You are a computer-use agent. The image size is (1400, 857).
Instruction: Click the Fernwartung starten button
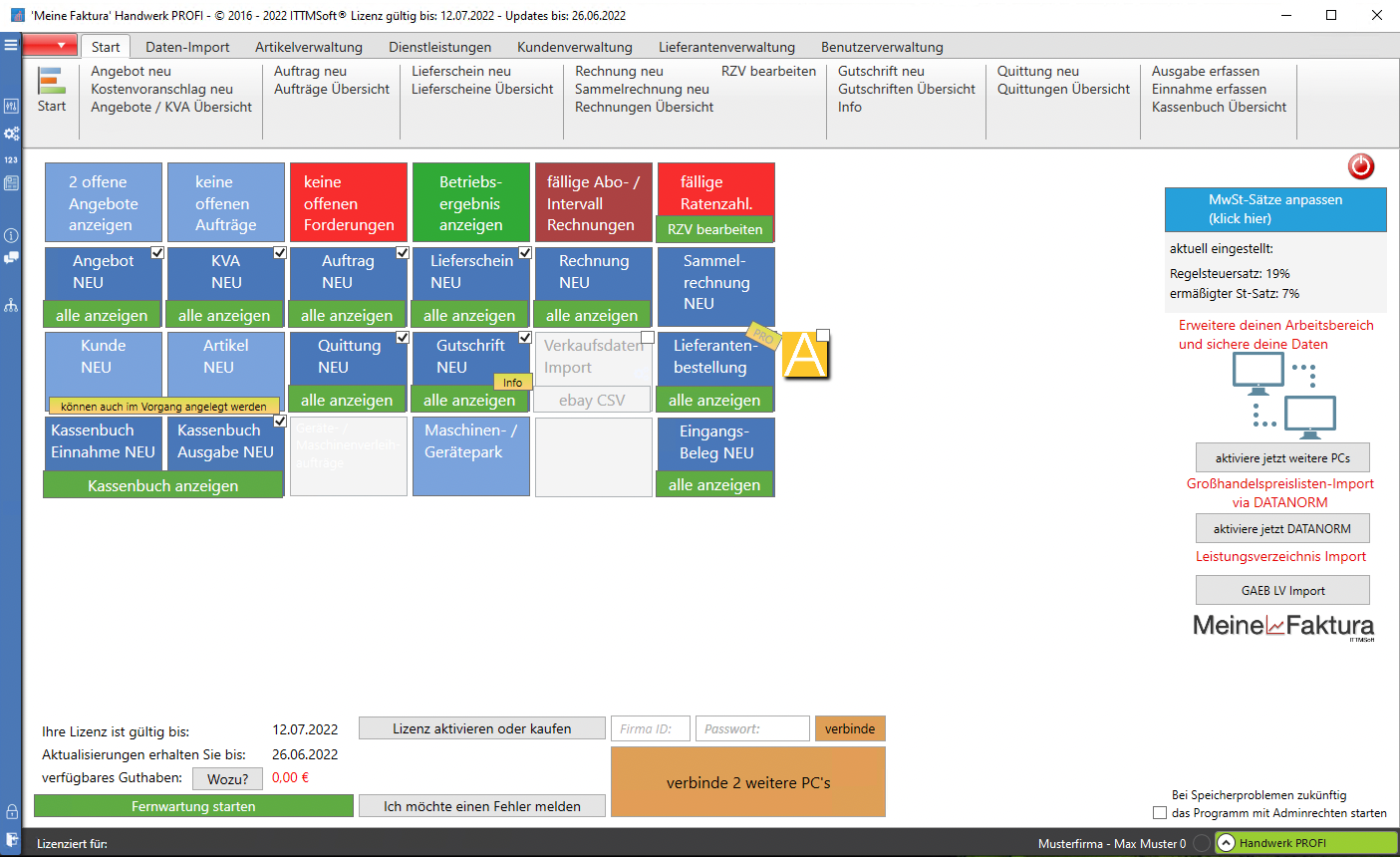point(193,806)
